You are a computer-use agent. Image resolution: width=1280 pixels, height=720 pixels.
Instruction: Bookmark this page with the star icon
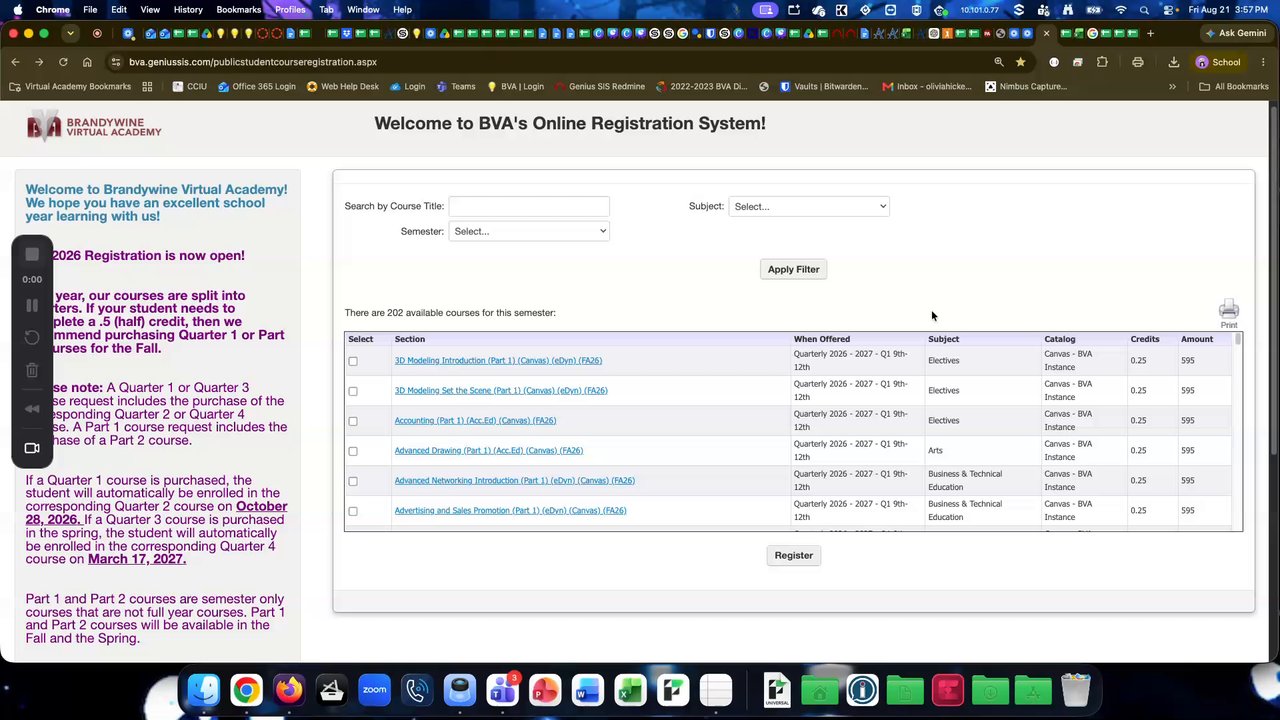click(1020, 62)
